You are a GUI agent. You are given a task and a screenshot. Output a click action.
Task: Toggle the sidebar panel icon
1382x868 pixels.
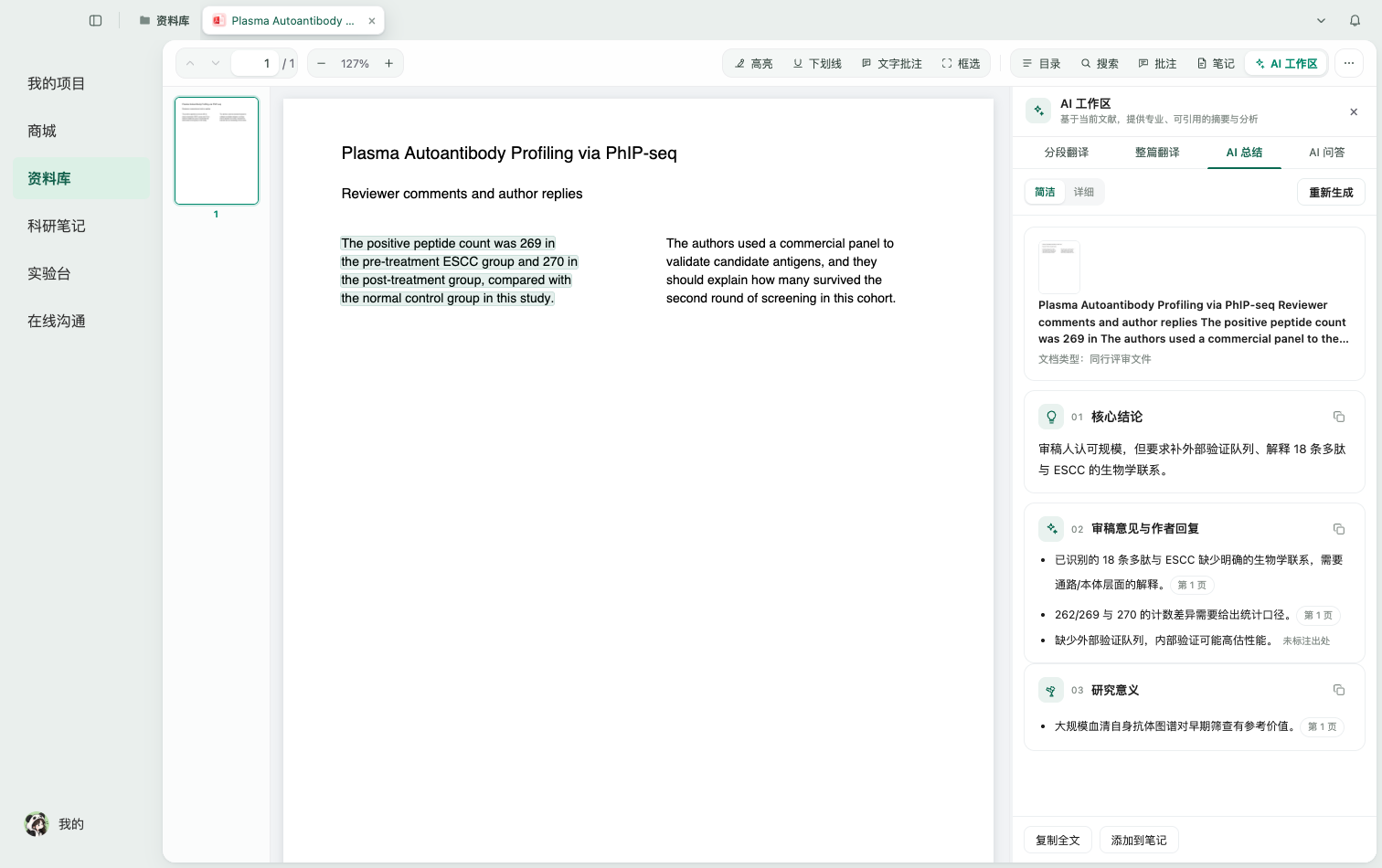(x=95, y=20)
